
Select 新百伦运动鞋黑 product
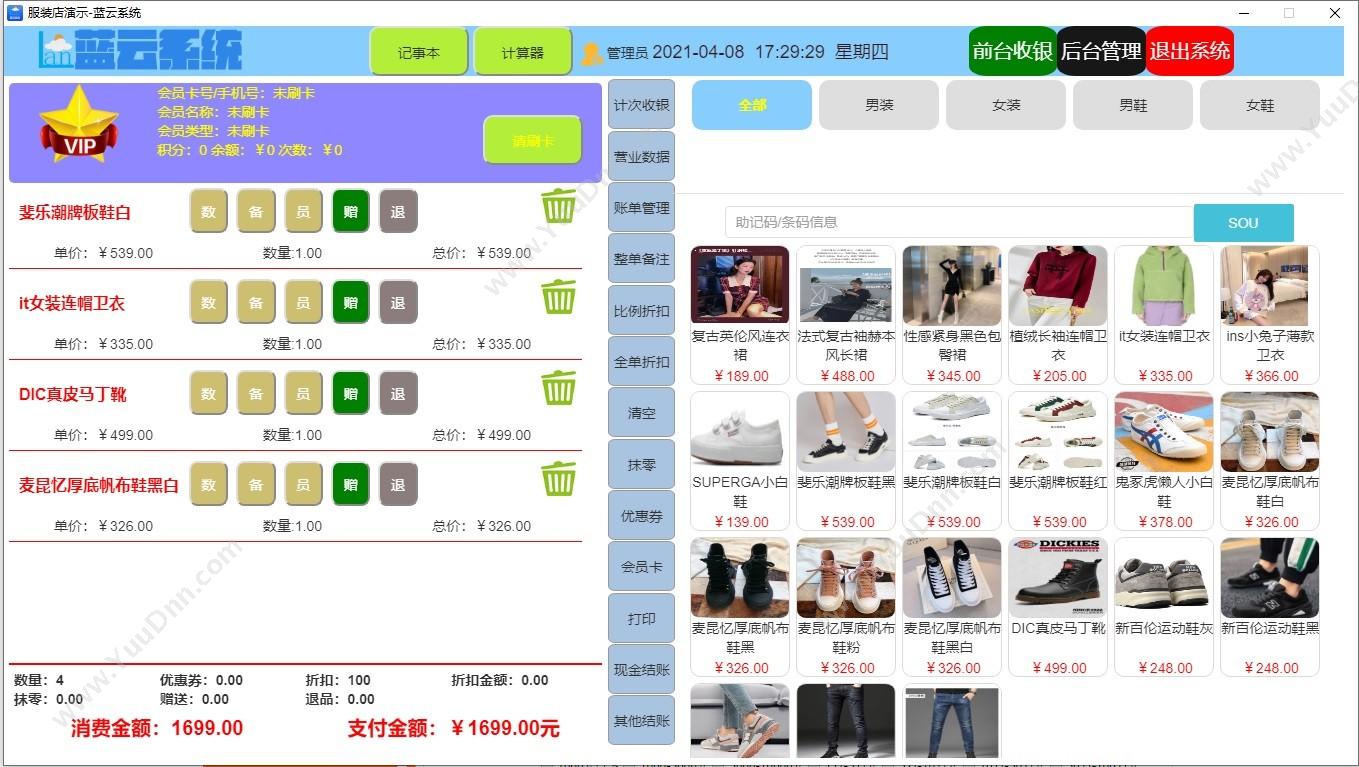click(x=1270, y=607)
